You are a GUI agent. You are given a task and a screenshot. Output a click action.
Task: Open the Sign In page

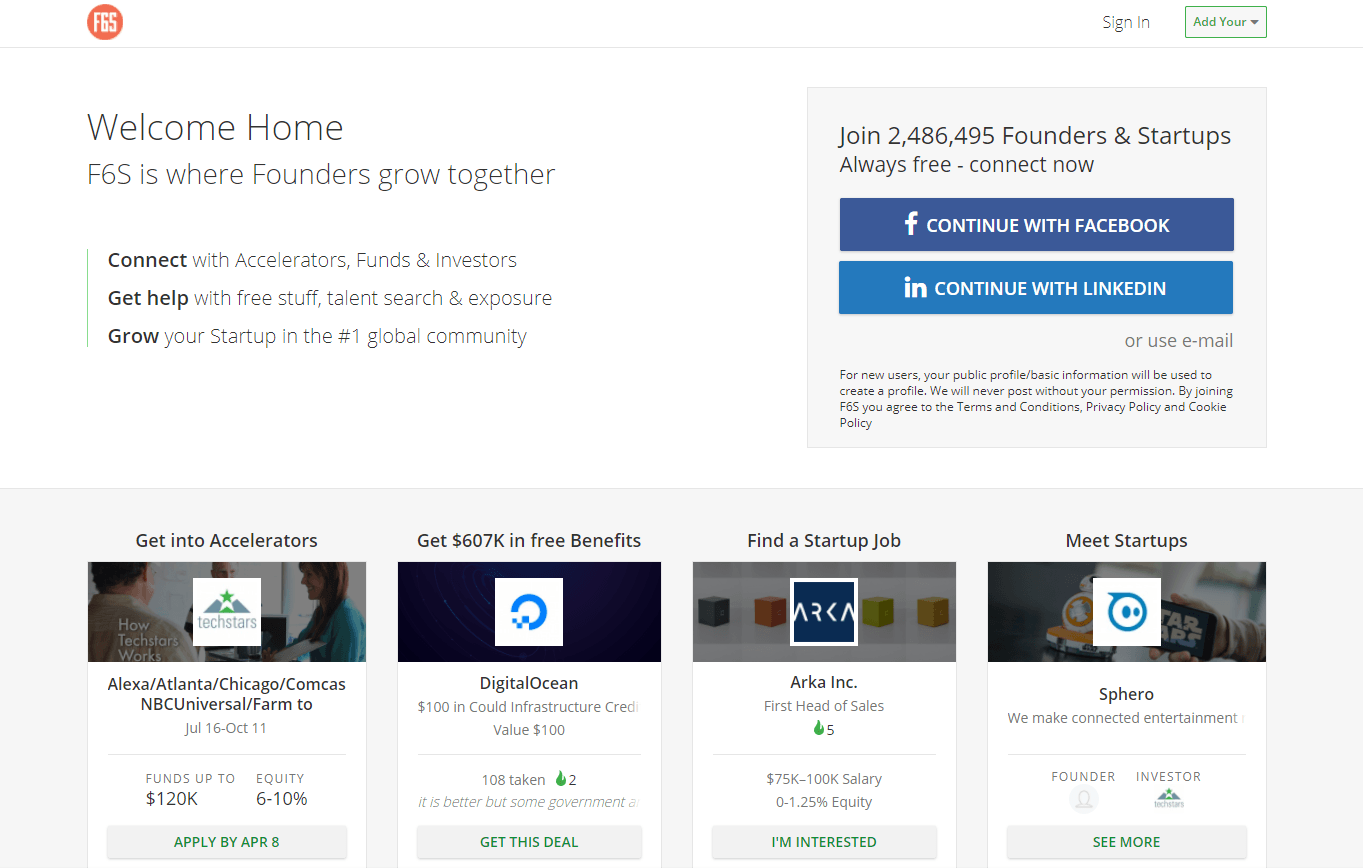[x=1126, y=22]
